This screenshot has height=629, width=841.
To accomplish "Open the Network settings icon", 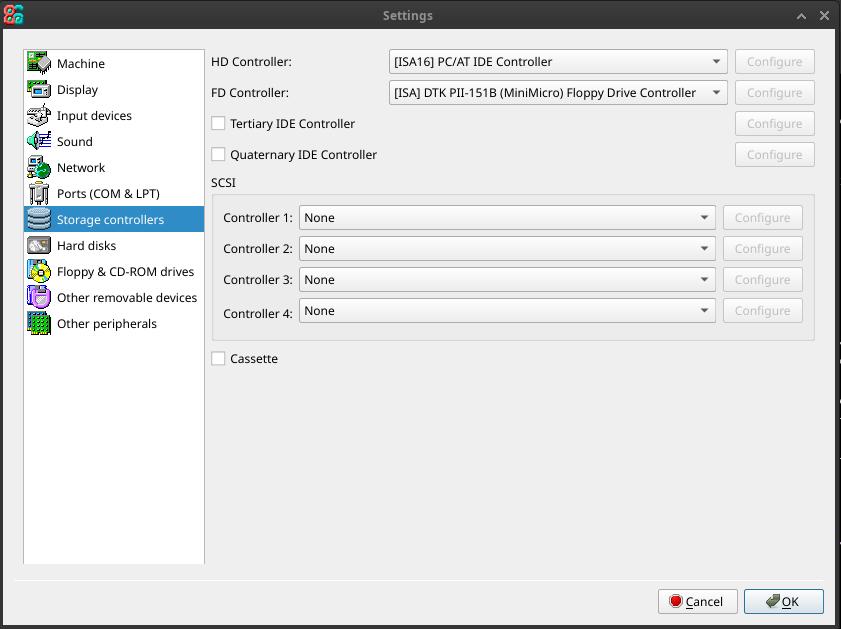I will (x=39, y=167).
